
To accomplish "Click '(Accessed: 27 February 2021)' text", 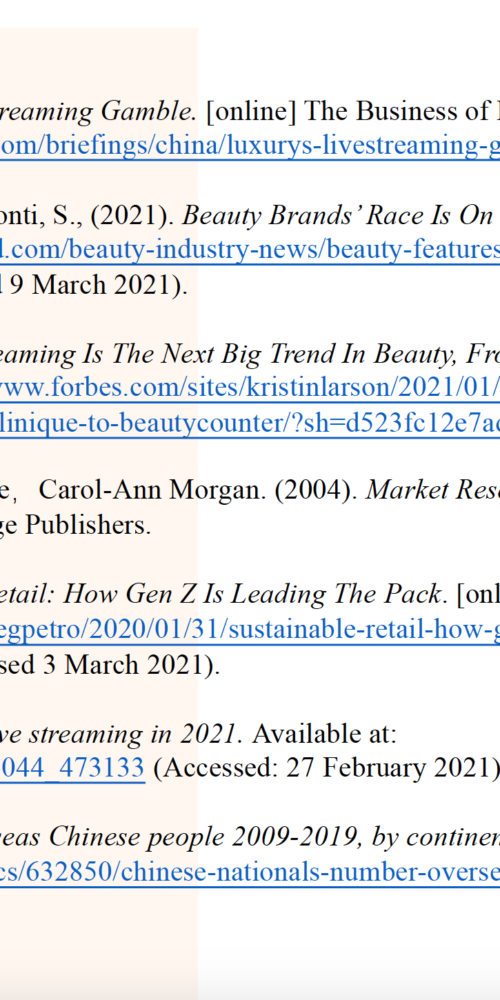I will pyautogui.click(x=326, y=769).
